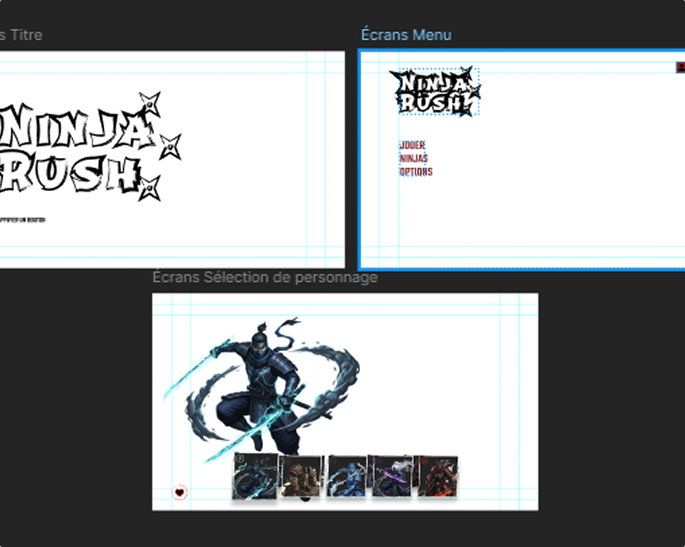Choose the dark ninja with cyan blades thumbnail
This screenshot has width=685, height=547.
[x=255, y=476]
